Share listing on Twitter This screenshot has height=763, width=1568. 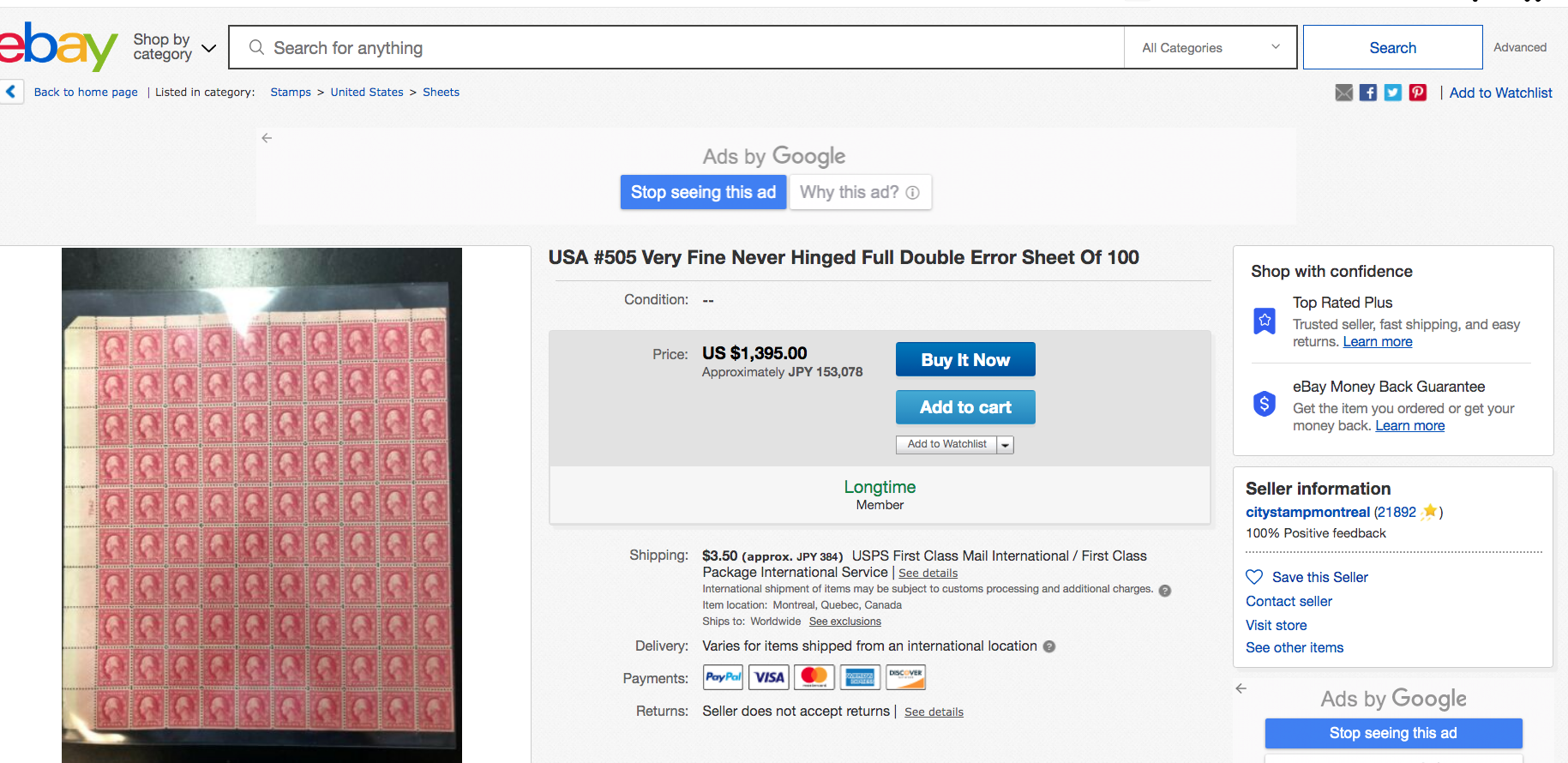click(x=1393, y=93)
